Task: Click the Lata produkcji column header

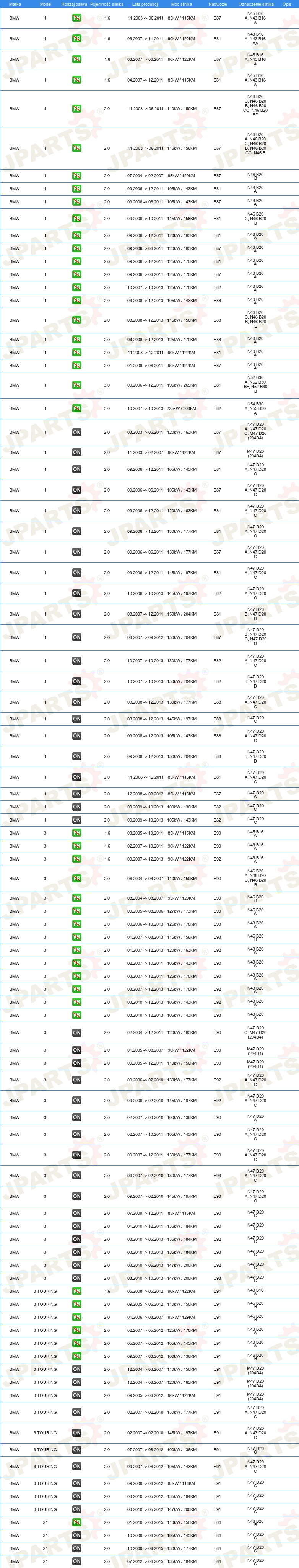Action: tap(145, 4)
